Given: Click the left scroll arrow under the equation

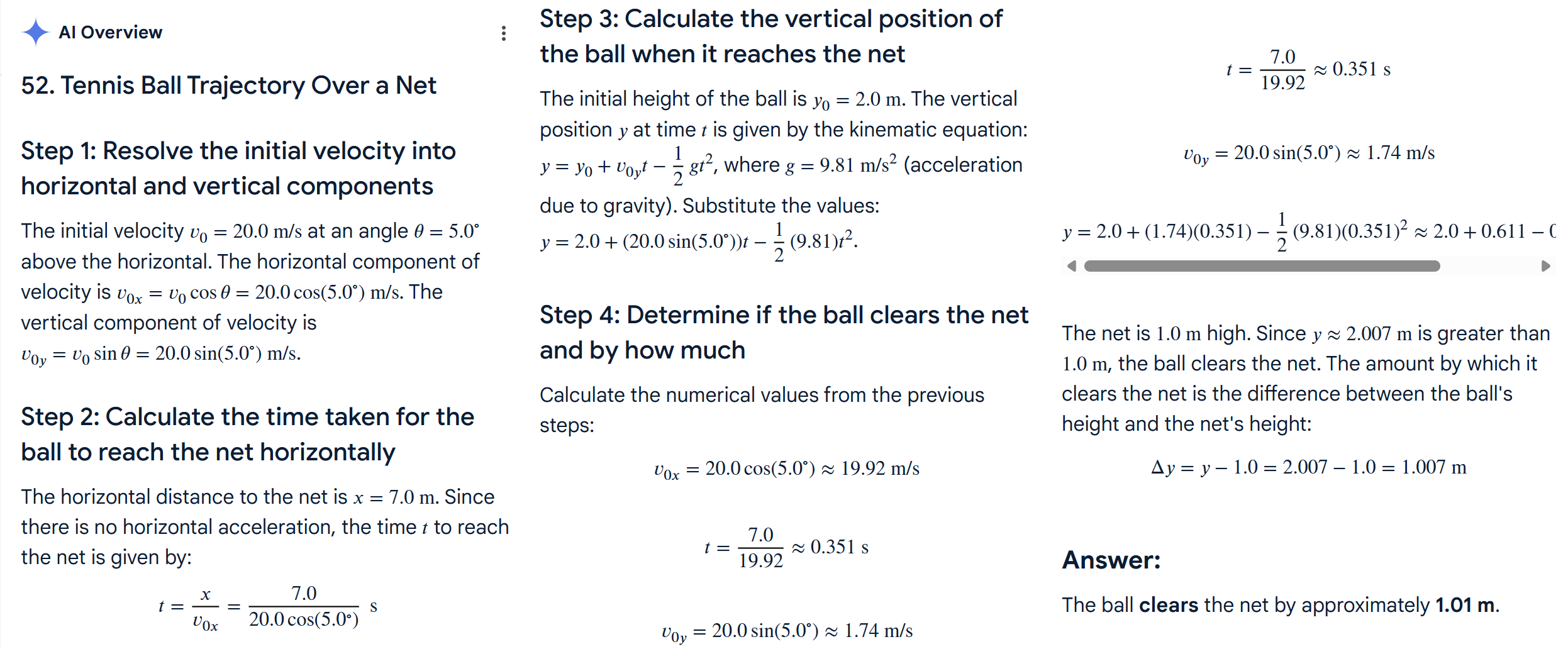Looking at the screenshot, I should [1072, 266].
